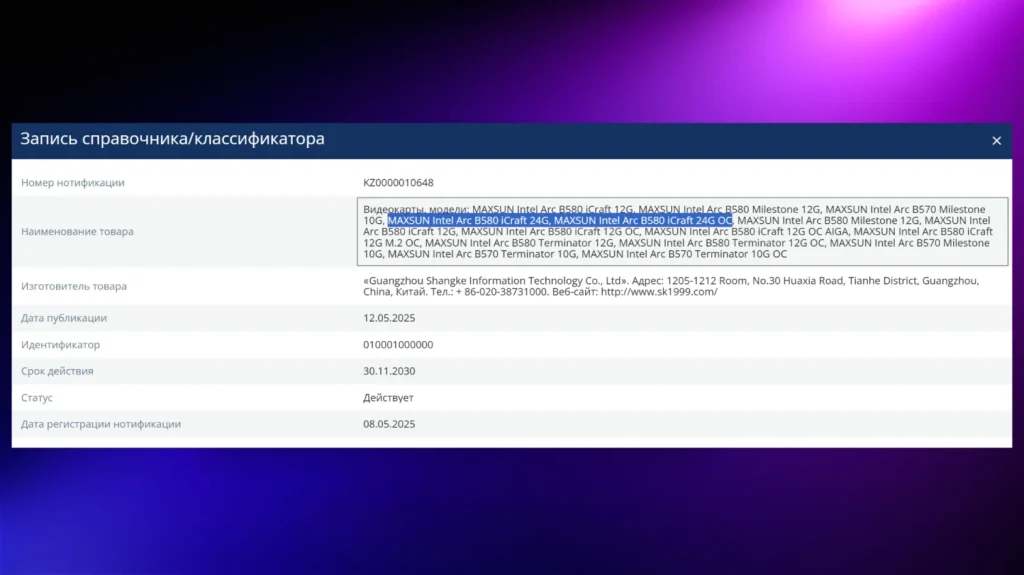Click the http://www.sk1999.com/ website address
The image size is (1024, 575).
[659, 291]
